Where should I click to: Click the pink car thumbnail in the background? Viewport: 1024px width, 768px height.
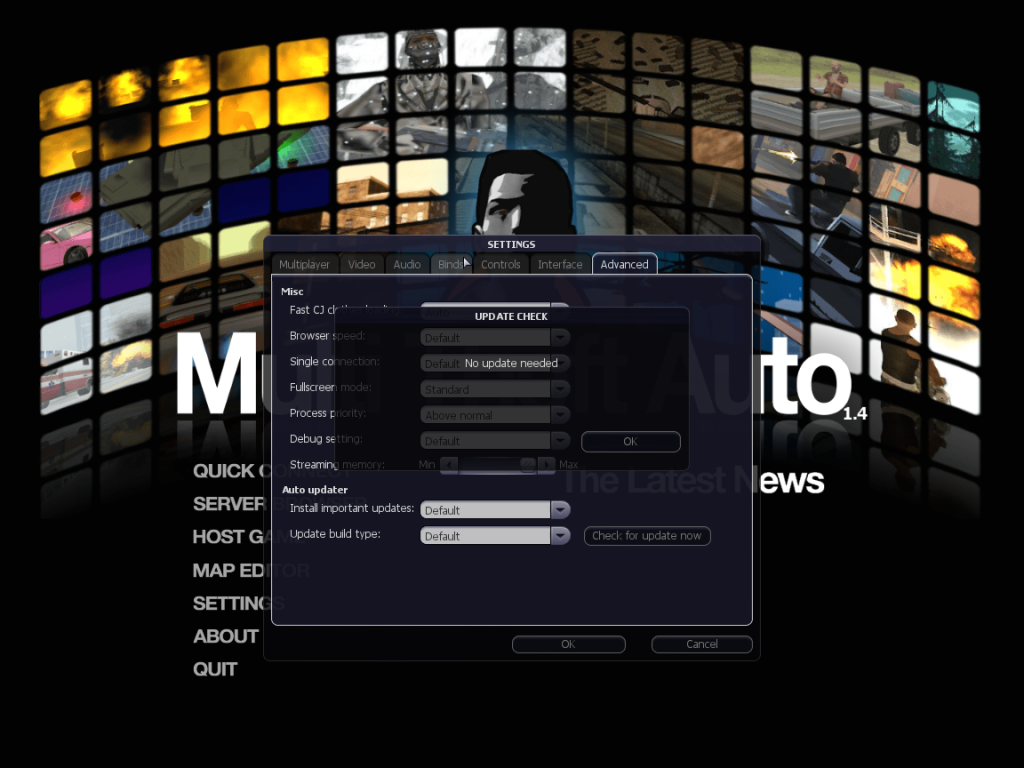coord(66,245)
